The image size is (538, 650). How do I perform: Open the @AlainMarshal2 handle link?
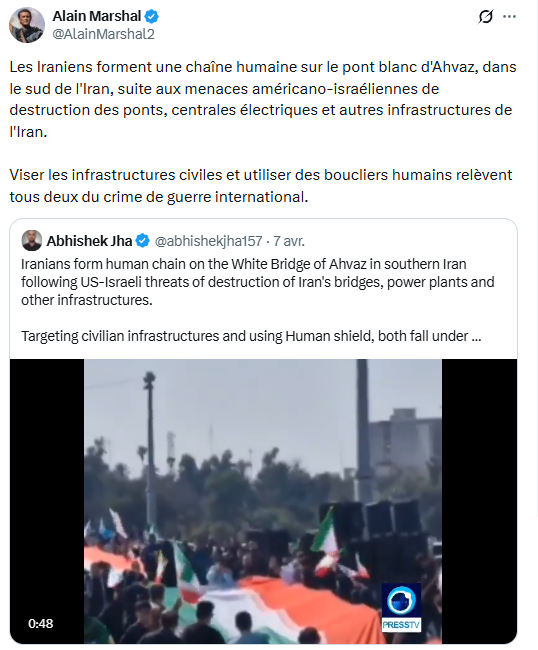(x=103, y=34)
